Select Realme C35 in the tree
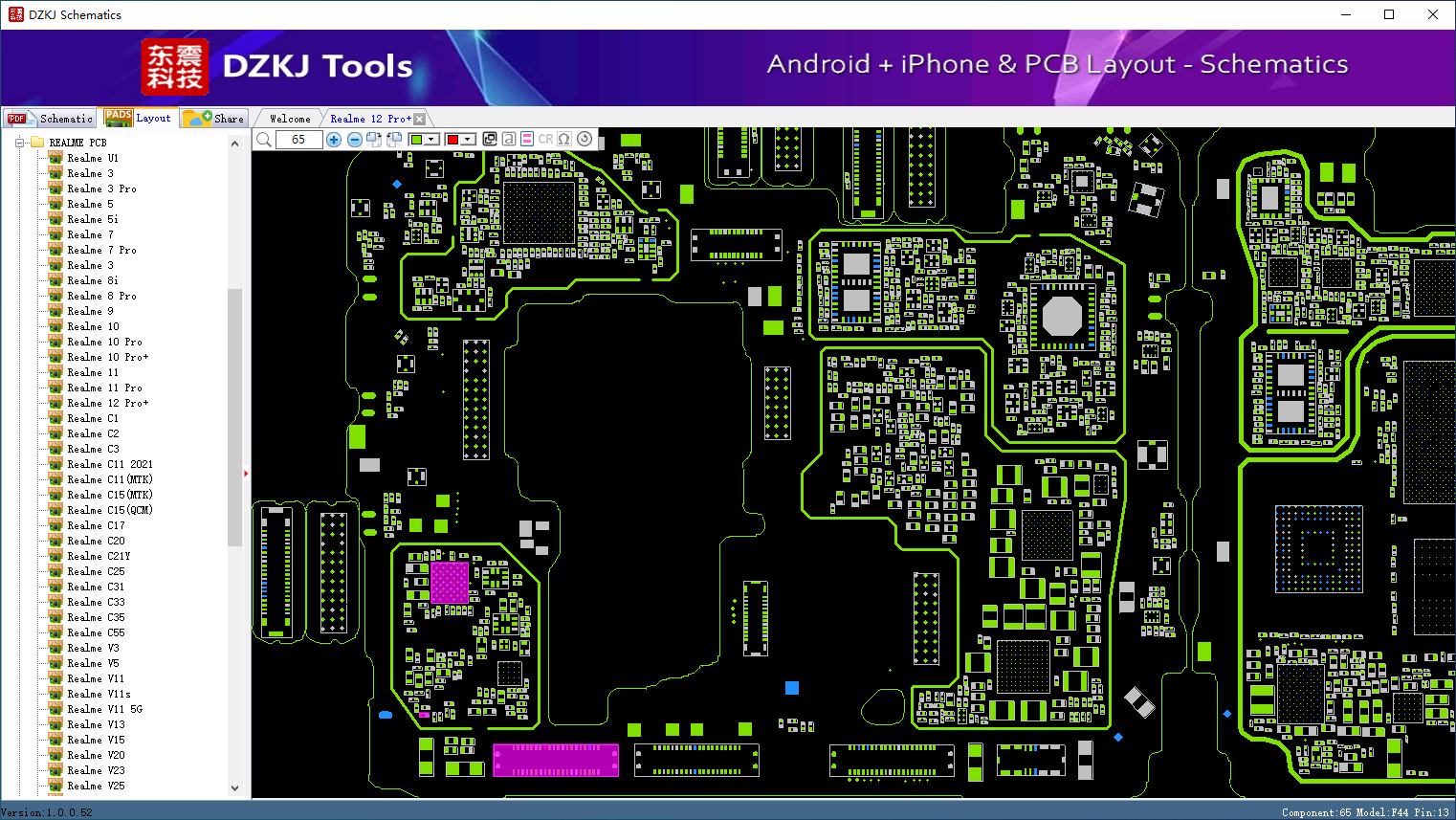The height and width of the screenshot is (820, 1456). click(96, 617)
